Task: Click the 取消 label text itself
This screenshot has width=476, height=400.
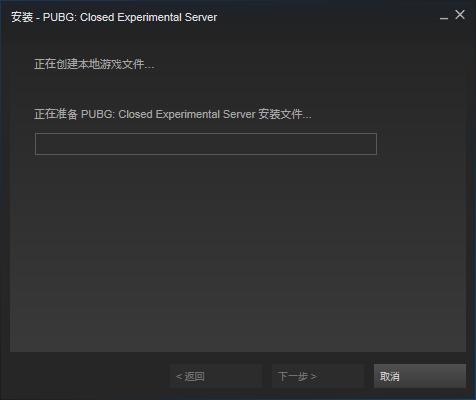Action: click(390, 376)
